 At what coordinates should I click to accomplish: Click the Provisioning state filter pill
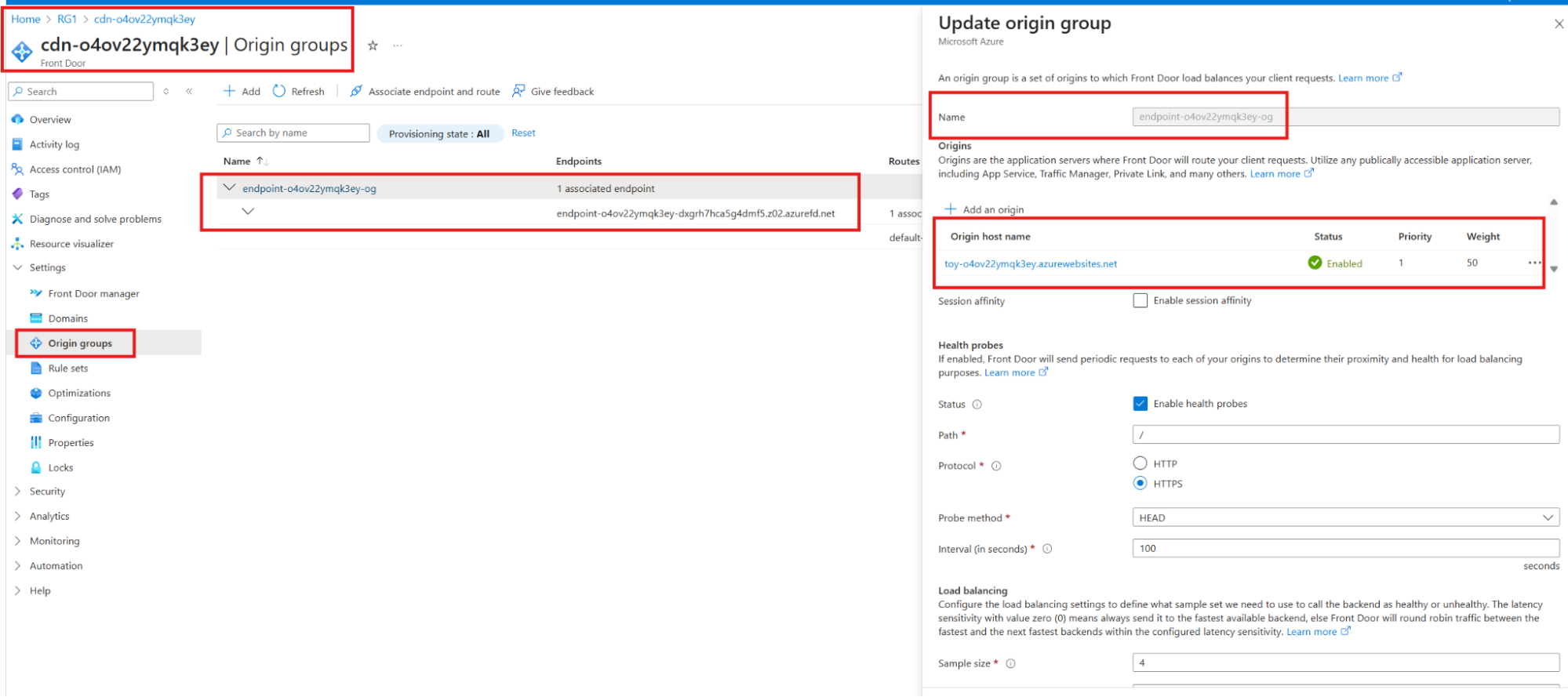click(439, 134)
